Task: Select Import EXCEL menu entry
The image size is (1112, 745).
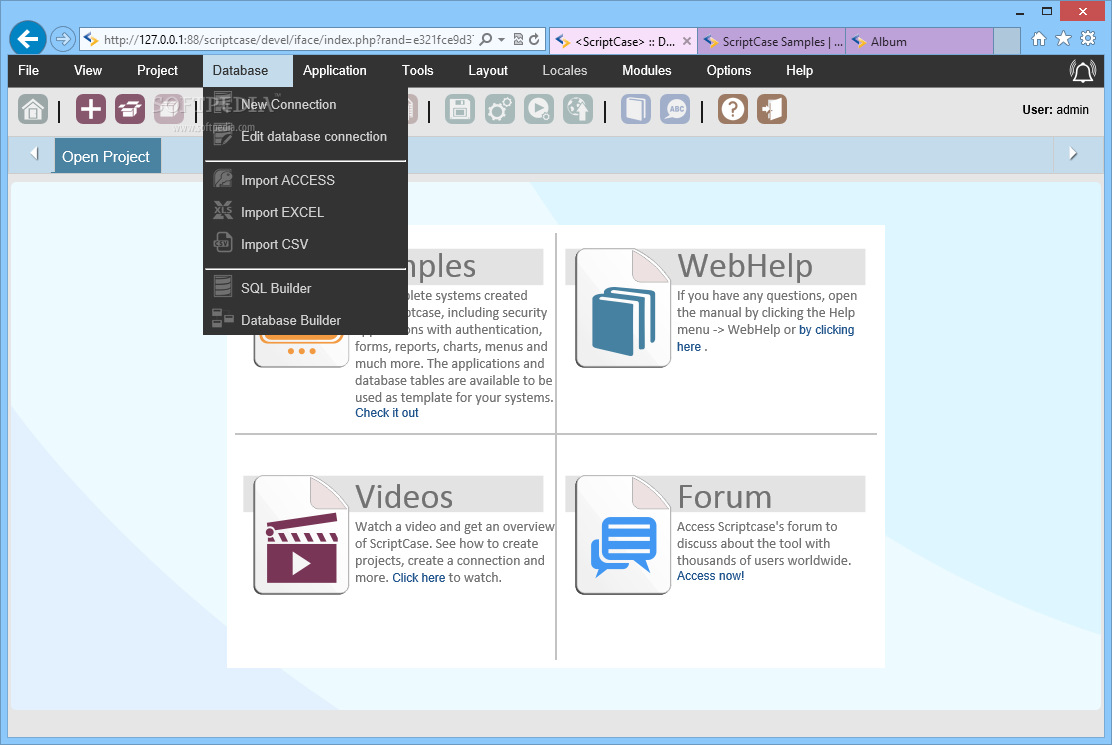Action: click(x=306, y=212)
